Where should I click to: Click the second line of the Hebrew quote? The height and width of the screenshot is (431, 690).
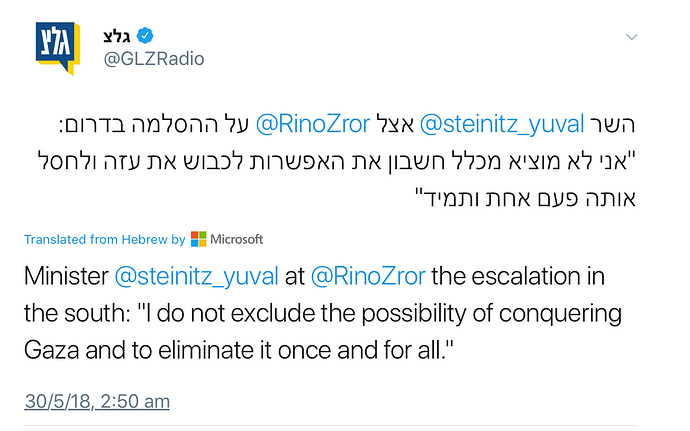tap(337, 161)
